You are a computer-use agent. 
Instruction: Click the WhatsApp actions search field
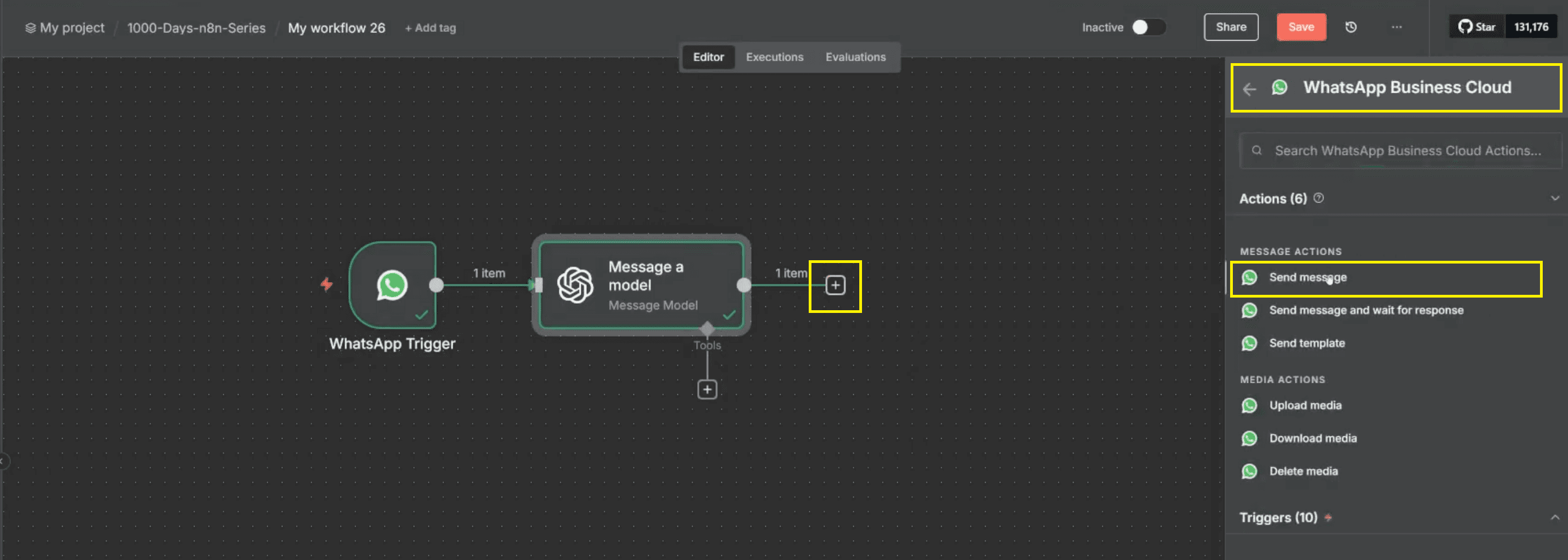[1398, 150]
